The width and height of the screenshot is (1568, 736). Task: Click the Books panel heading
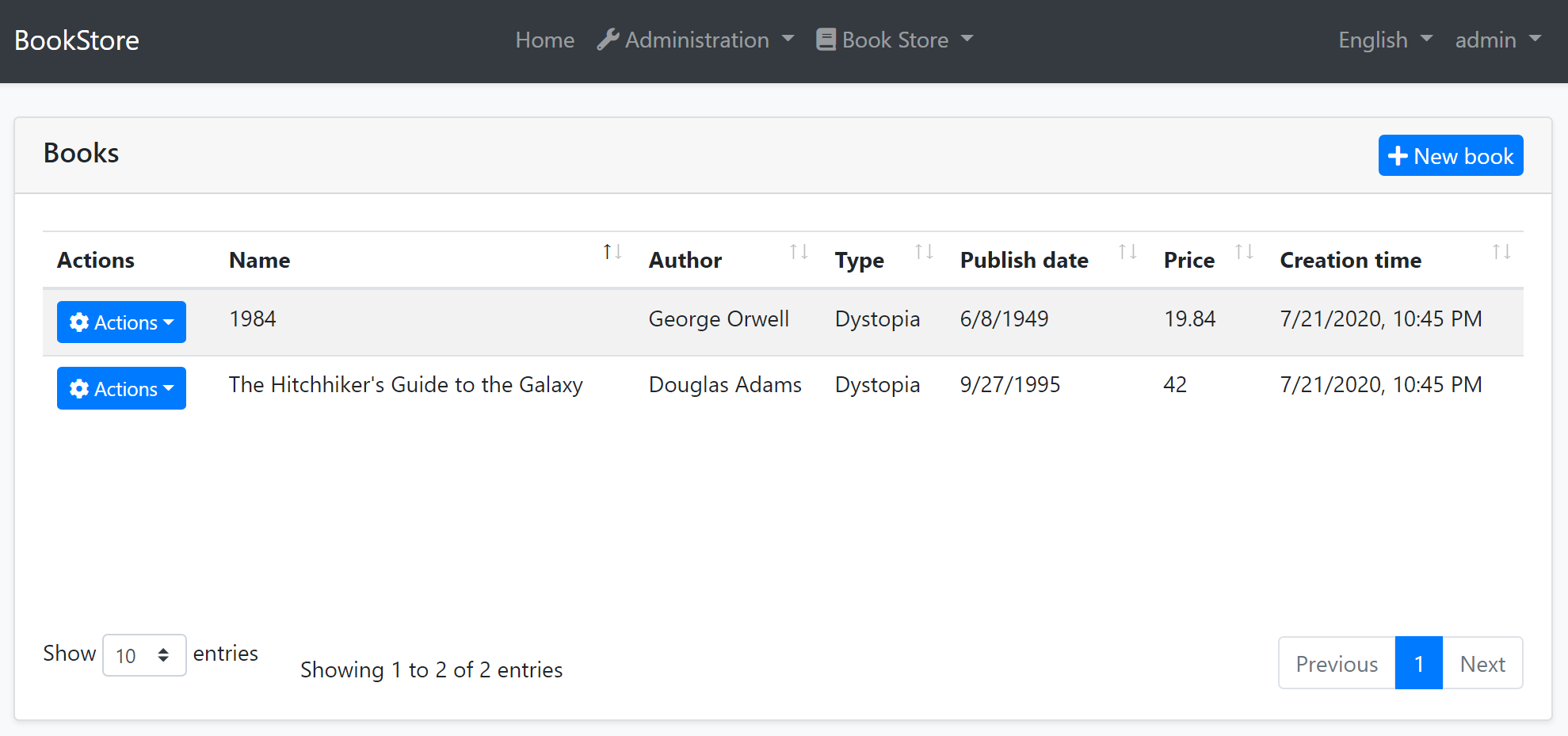pos(81,153)
